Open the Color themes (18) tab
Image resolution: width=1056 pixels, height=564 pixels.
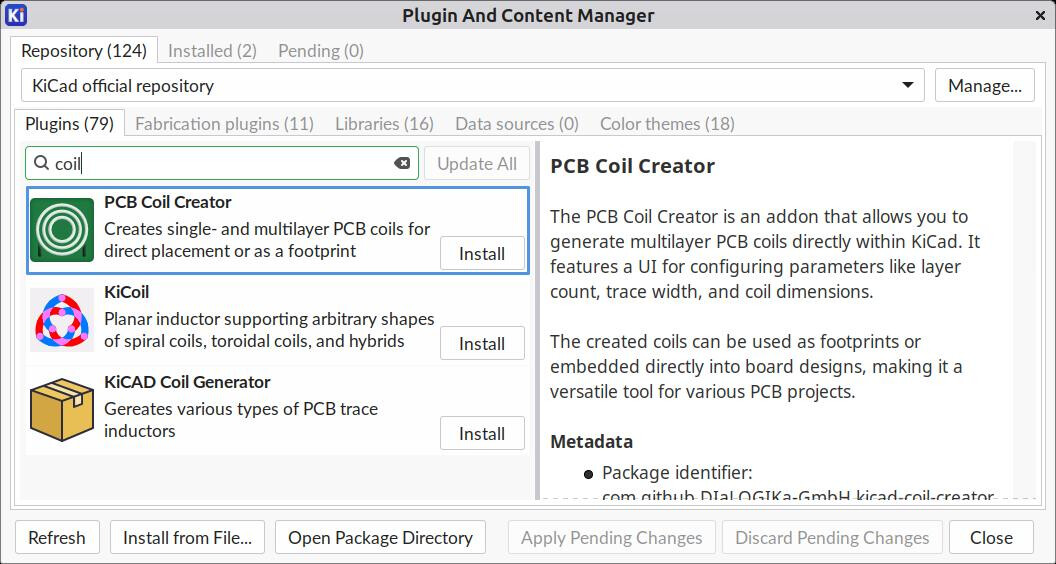667,124
